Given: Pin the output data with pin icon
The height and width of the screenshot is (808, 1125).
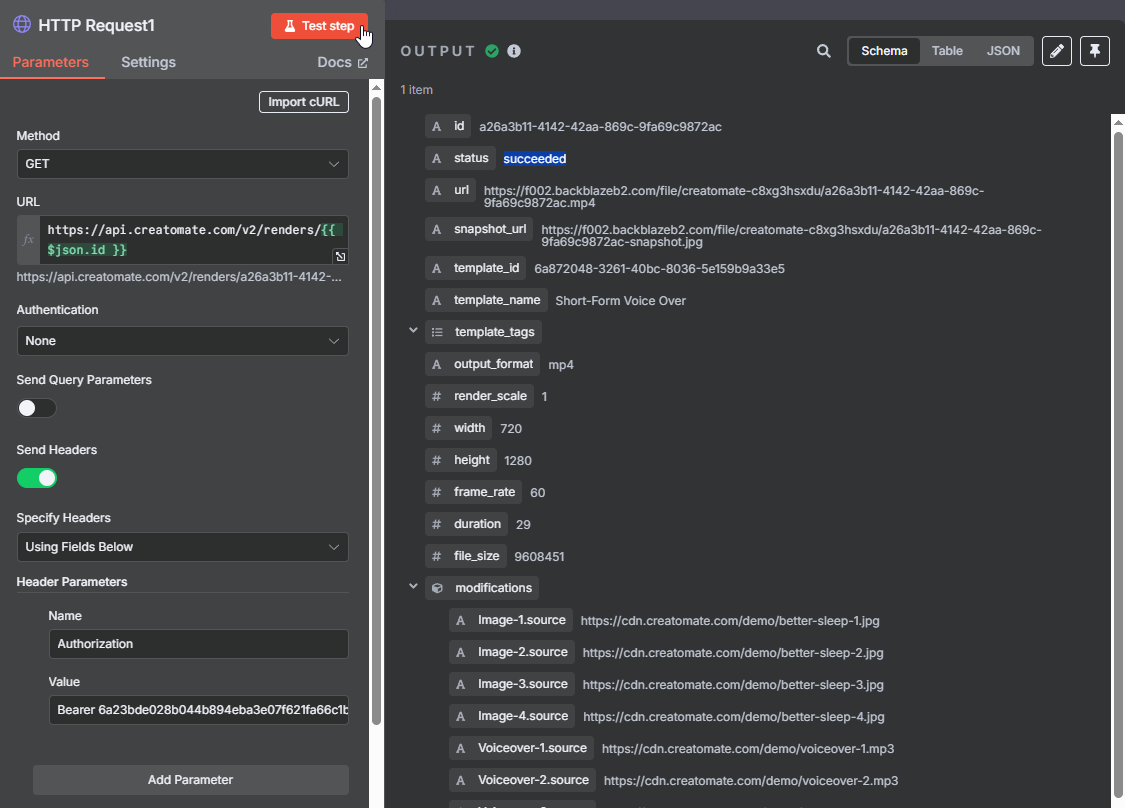Looking at the screenshot, I should [x=1095, y=51].
